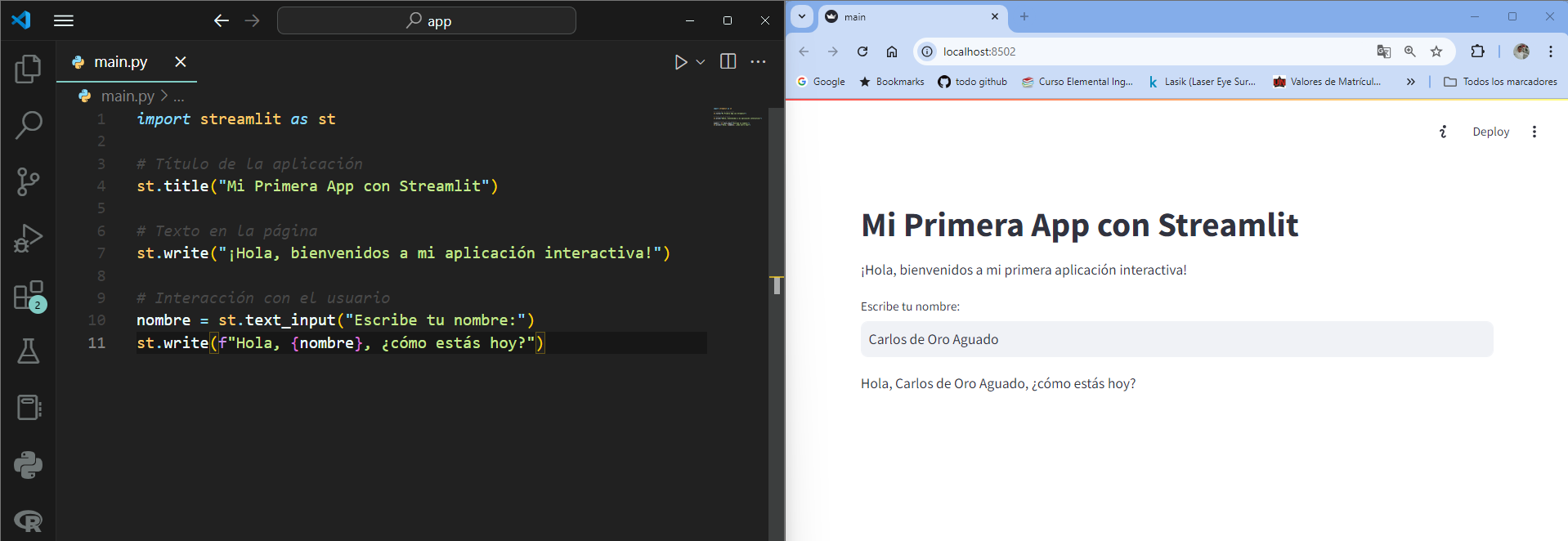Close the main.py tab
1568x541 pixels.
pyautogui.click(x=181, y=62)
